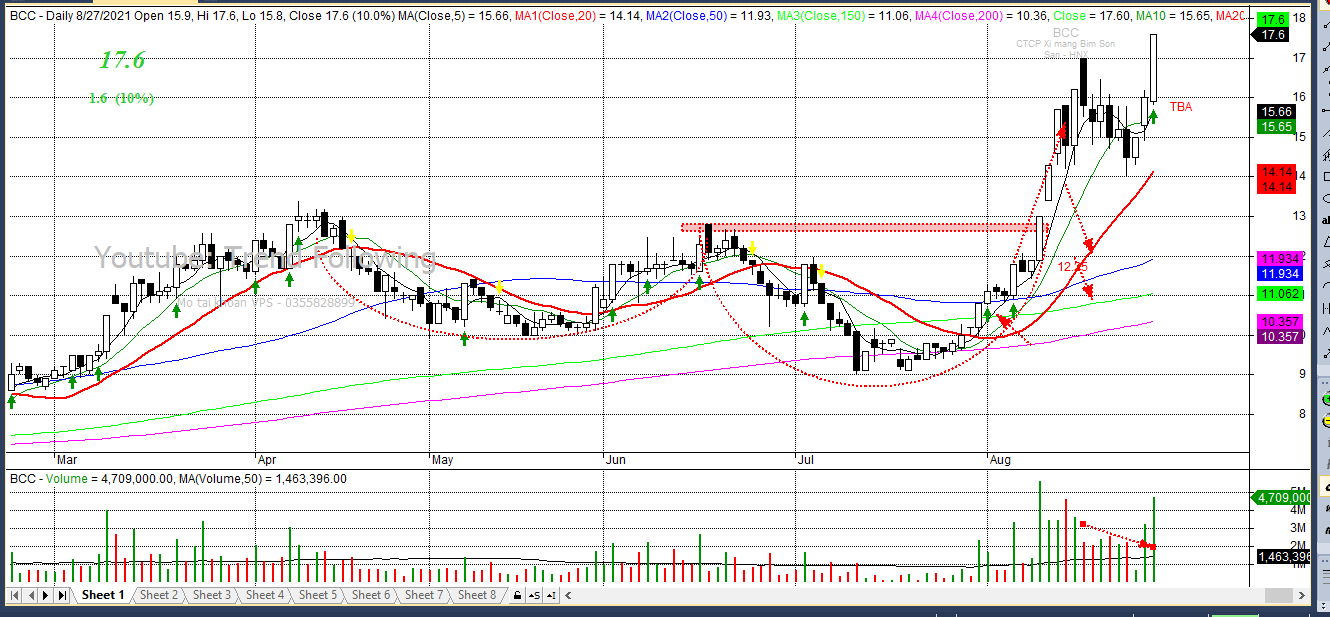The width and height of the screenshot is (1330, 617).
Task: Open the Sheet 5 tab
Action: 317,595
